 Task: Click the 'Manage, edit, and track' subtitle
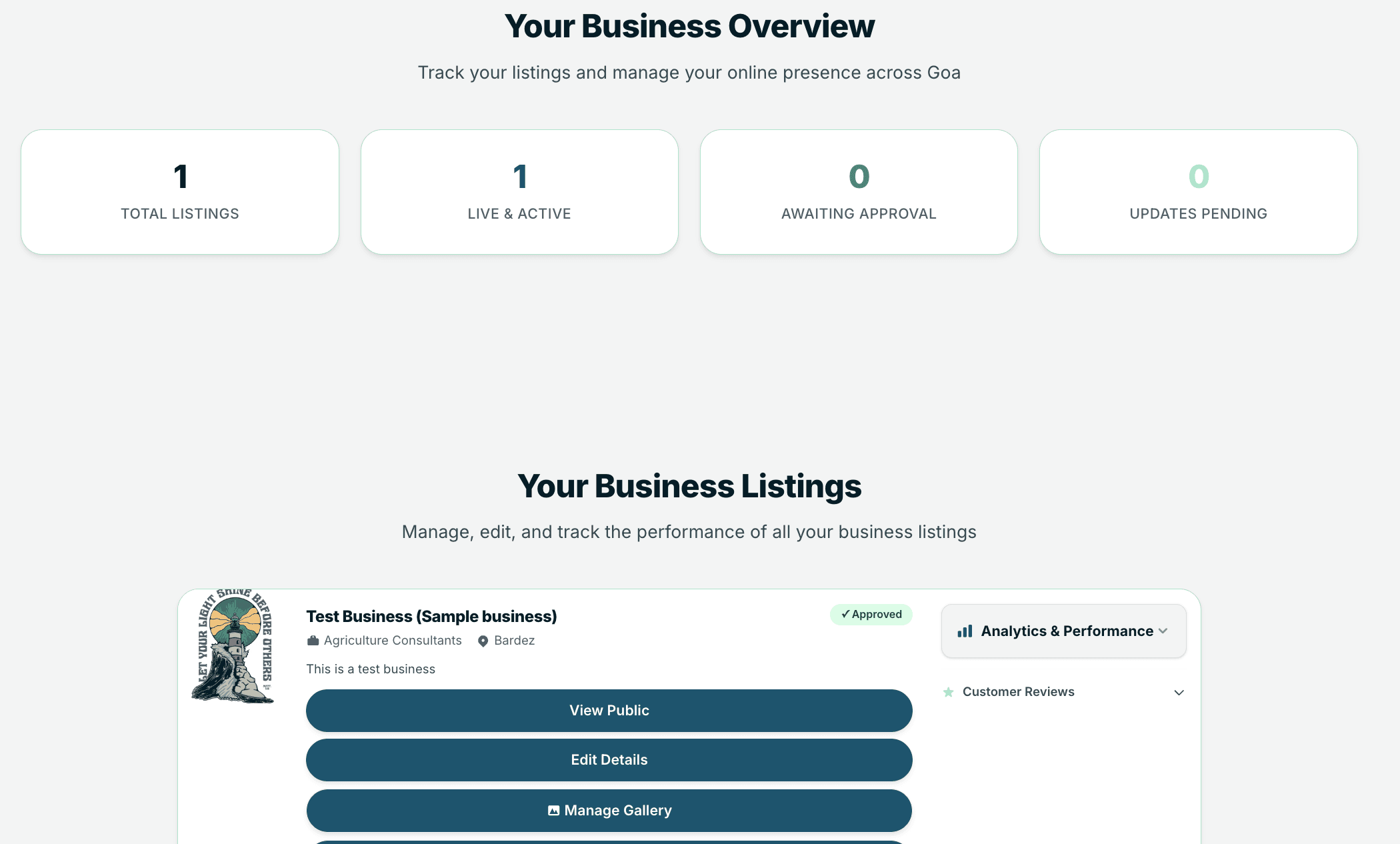(689, 531)
